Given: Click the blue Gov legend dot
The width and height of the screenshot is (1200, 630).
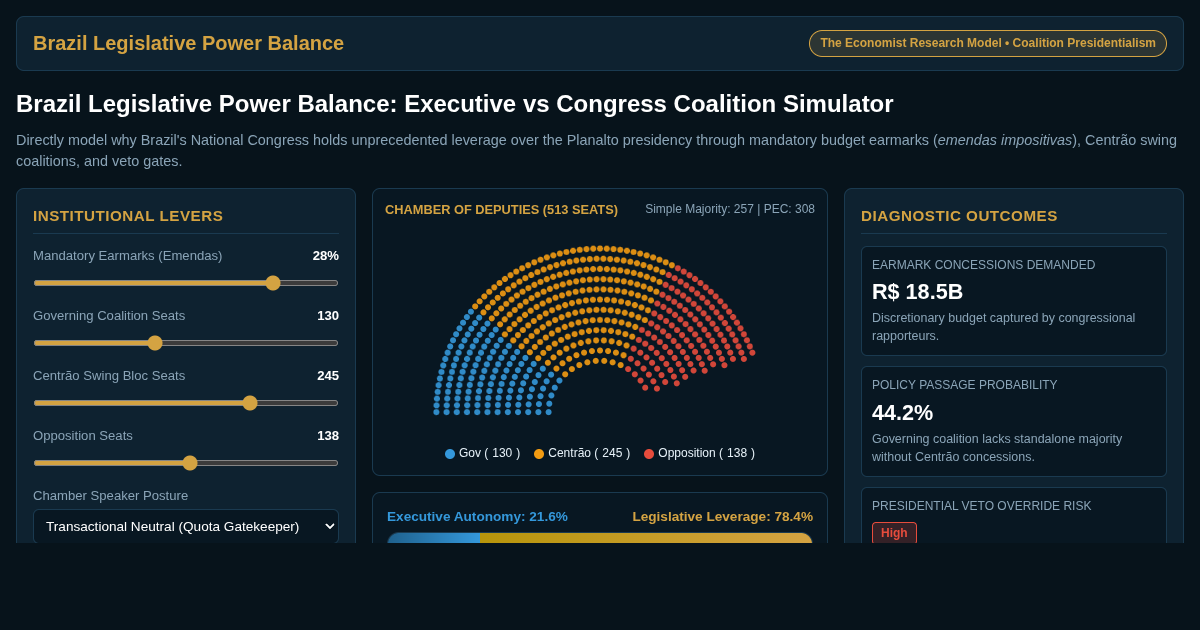Looking at the screenshot, I should 450,454.
